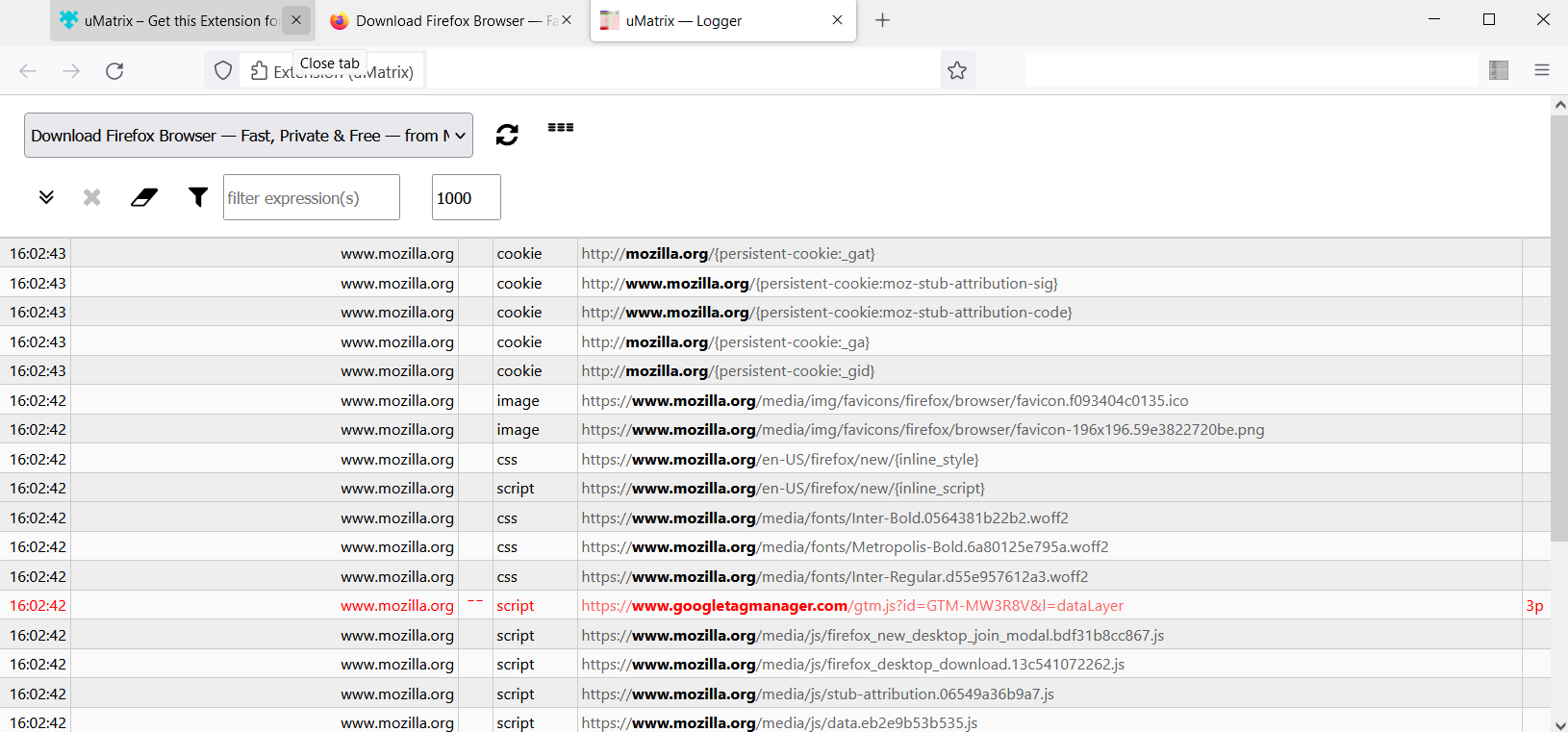Click the reload logger refresh icon
Screen dimensions: 1568x732
[507, 135]
